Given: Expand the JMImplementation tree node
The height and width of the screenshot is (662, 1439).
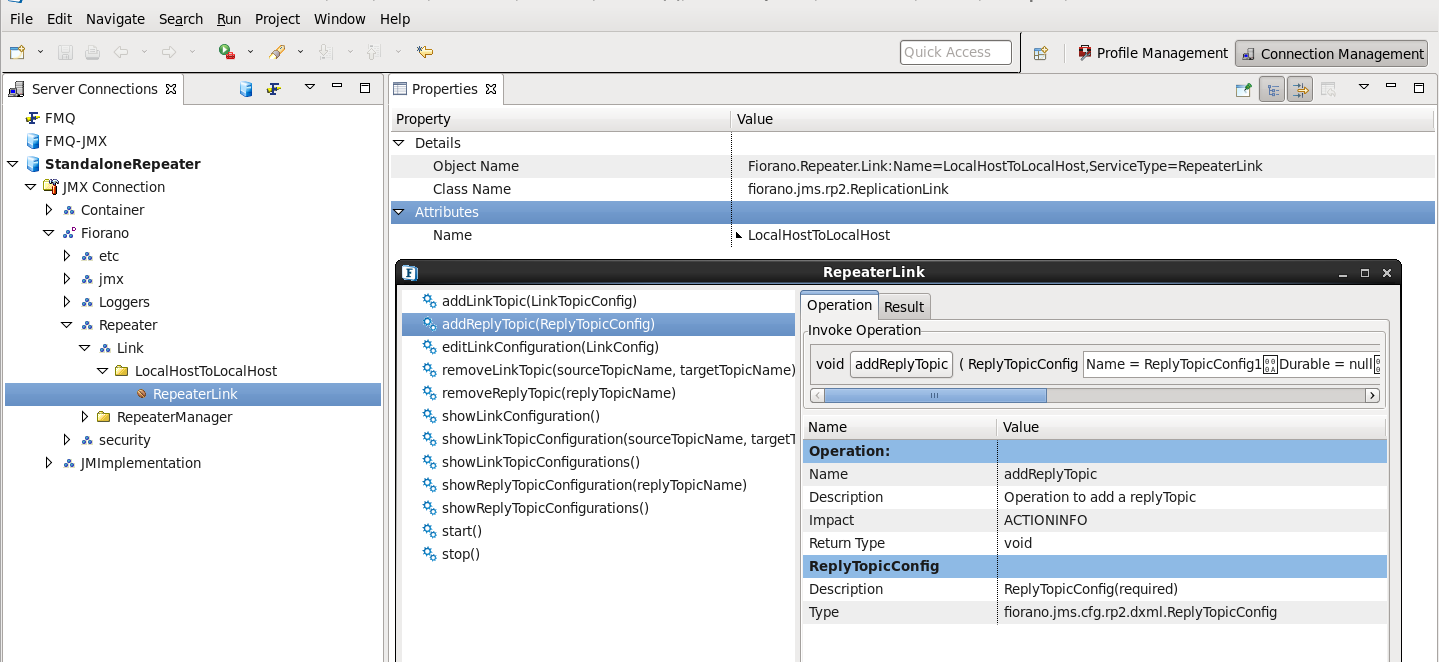Looking at the screenshot, I should 48,463.
